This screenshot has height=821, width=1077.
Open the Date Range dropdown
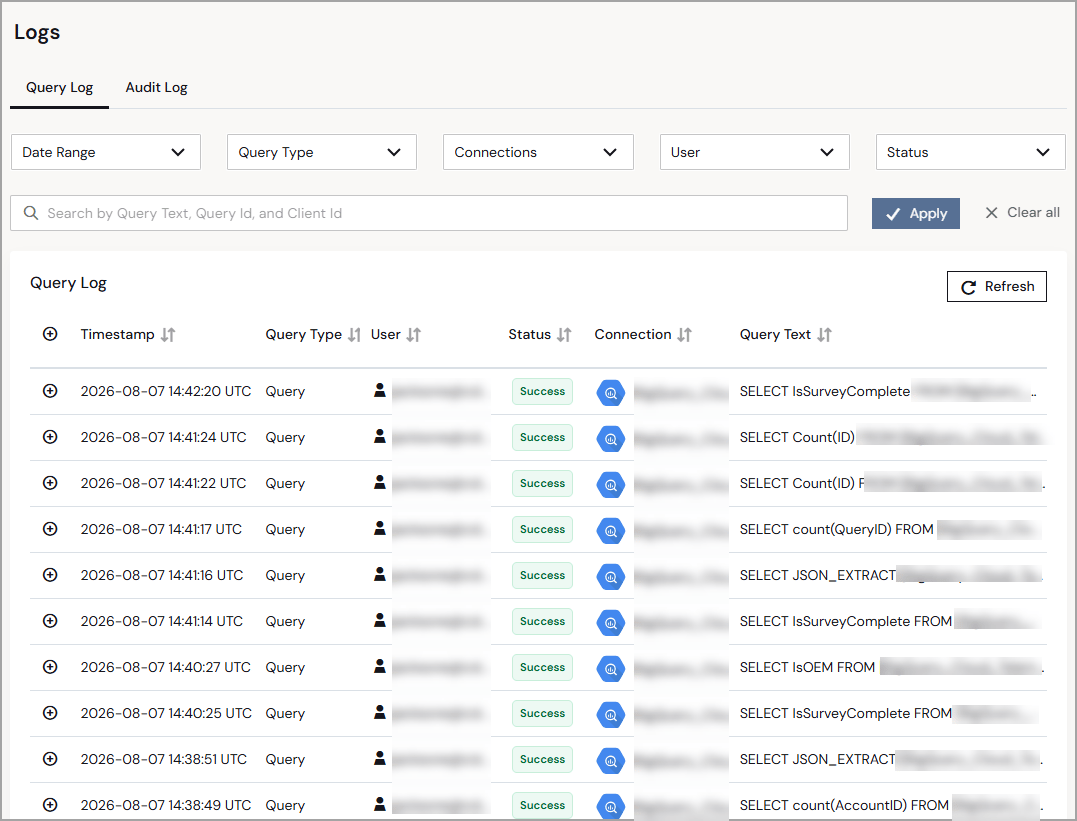tap(106, 152)
